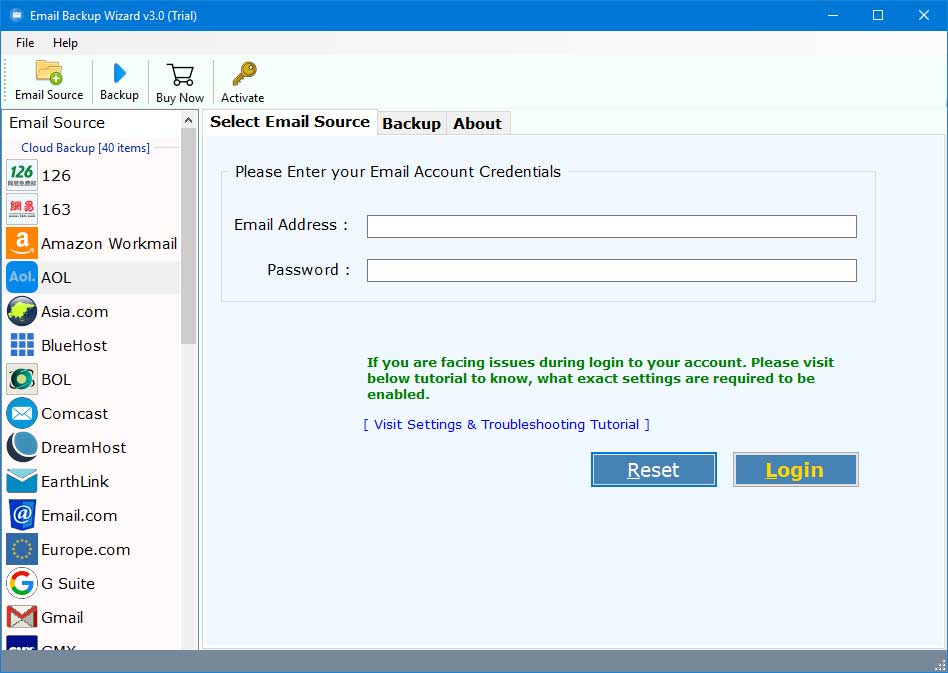Pick the Asia.com globe icon
948x673 pixels.
22,311
